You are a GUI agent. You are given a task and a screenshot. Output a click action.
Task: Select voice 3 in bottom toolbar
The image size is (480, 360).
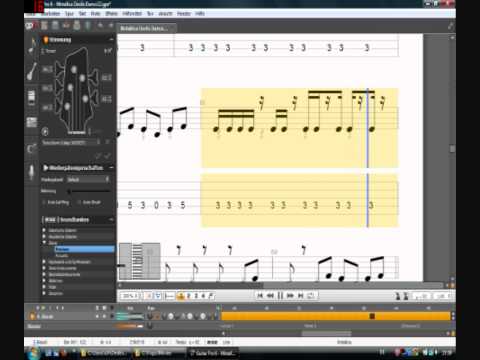[x=196, y=296]
